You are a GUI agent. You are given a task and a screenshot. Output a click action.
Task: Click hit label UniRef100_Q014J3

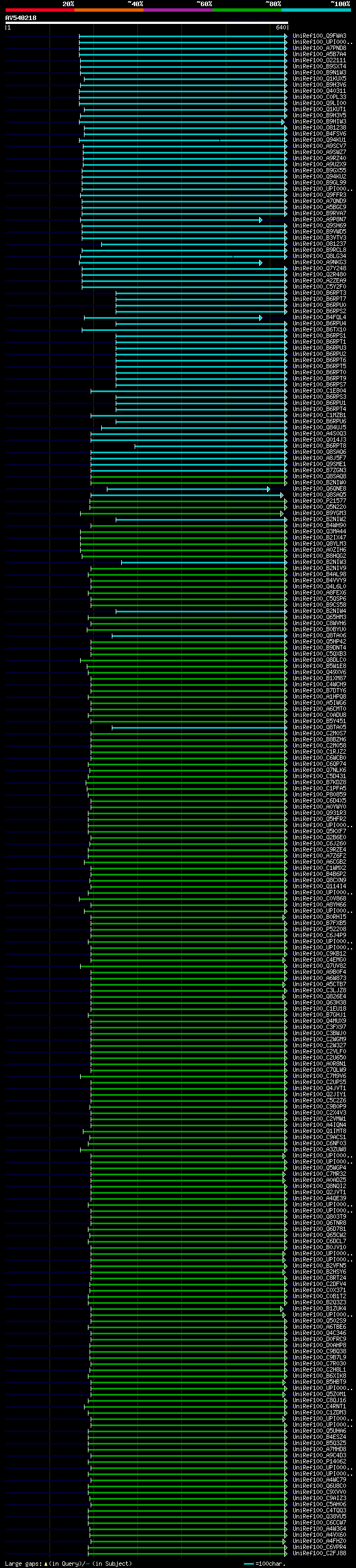[x=319, y=439]
